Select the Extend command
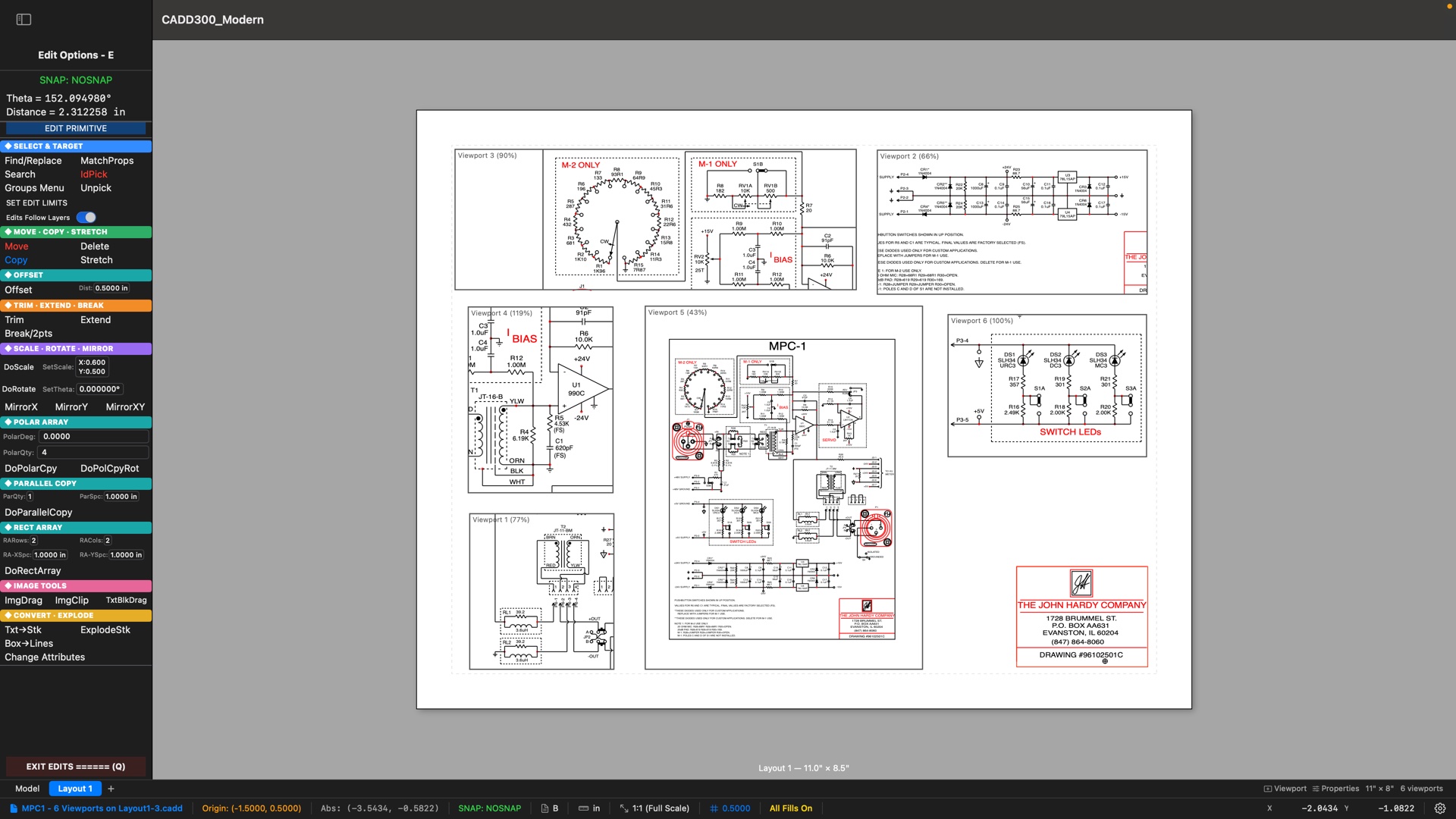This screenshot has width=1456, height=819. [x=96, y=320]
